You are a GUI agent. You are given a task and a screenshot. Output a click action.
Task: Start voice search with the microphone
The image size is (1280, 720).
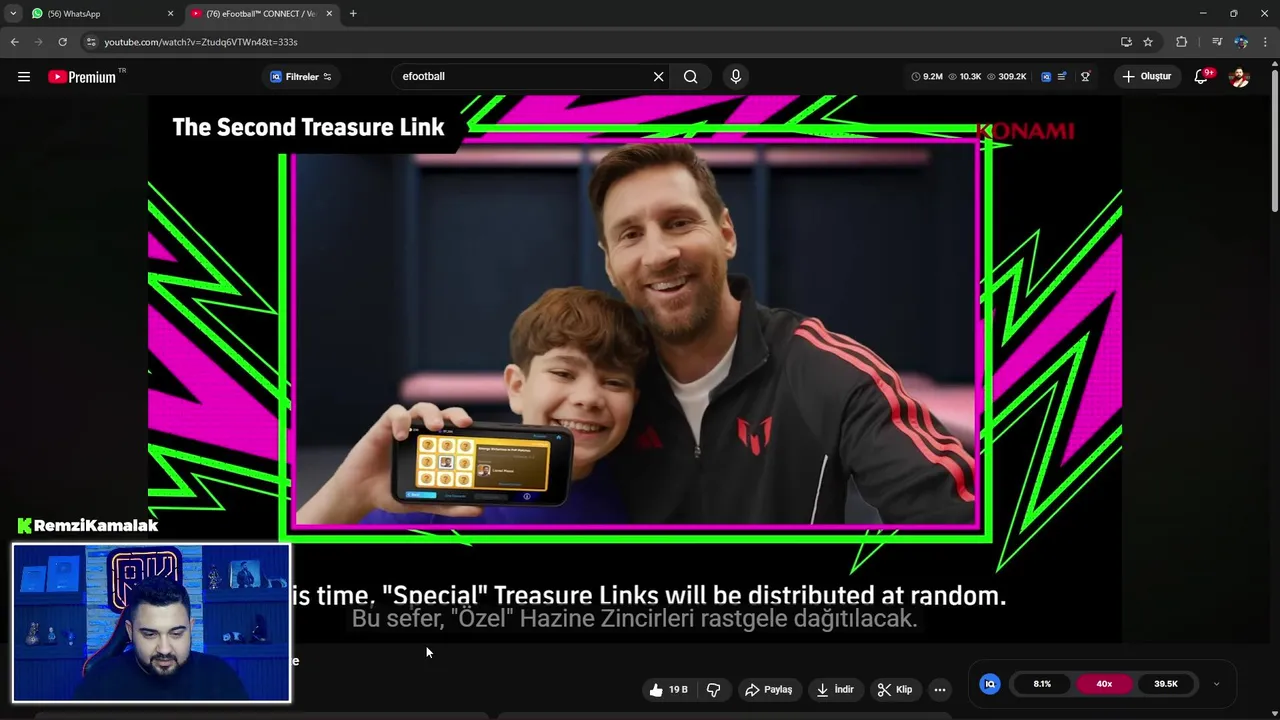(736, 77)
